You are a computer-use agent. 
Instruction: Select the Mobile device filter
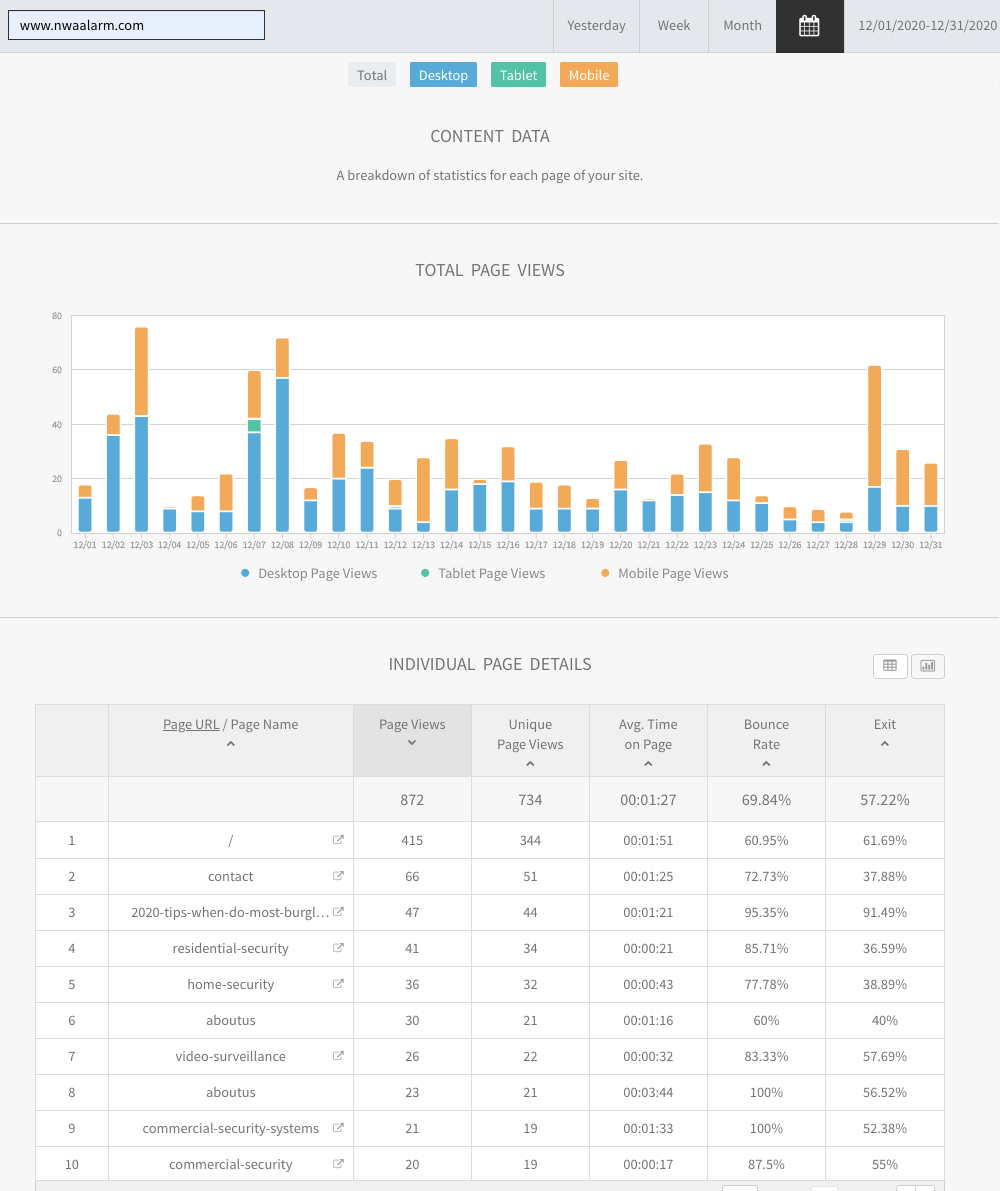pos(589,75)
